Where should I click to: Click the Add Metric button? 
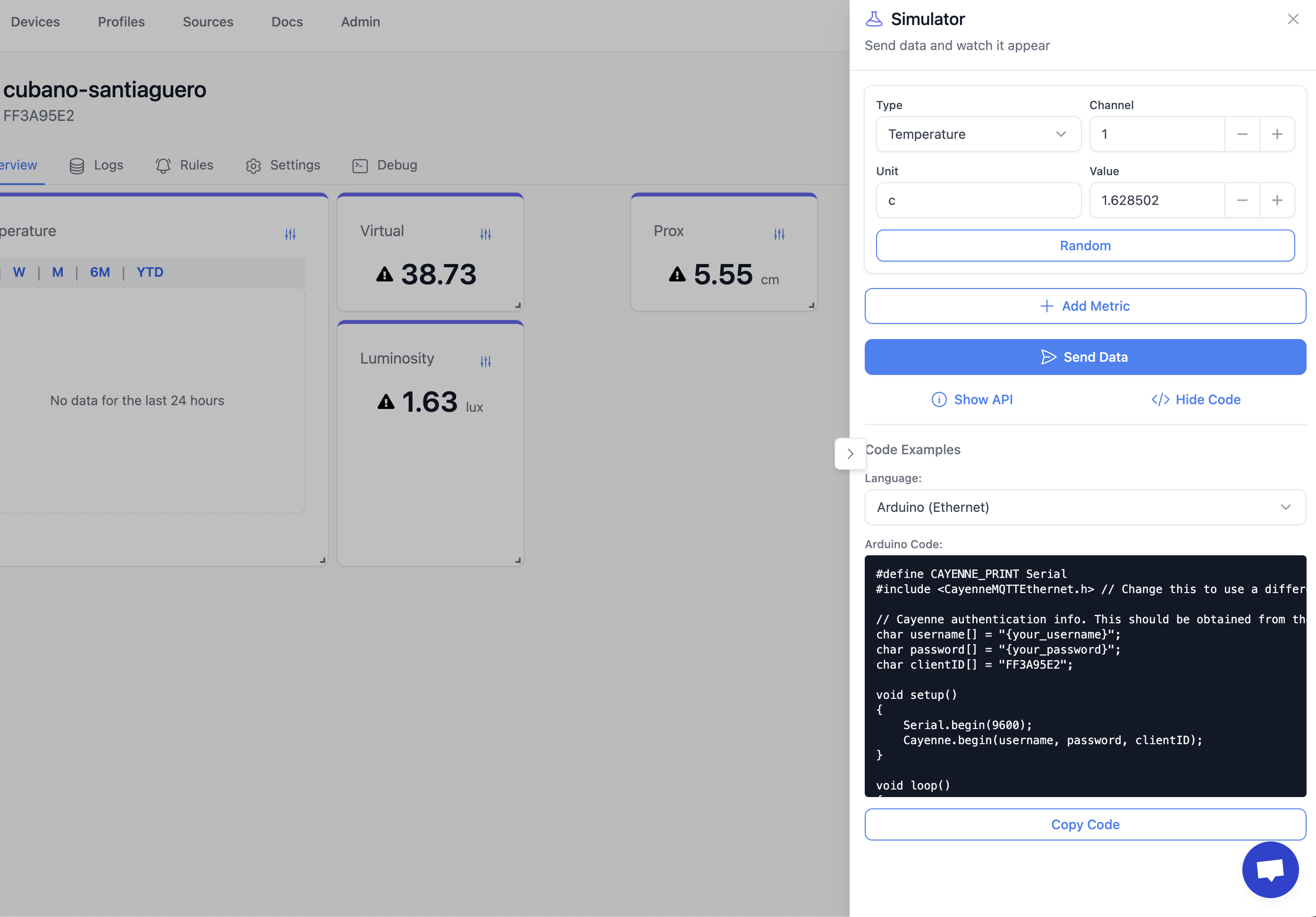pos(1084,306)
